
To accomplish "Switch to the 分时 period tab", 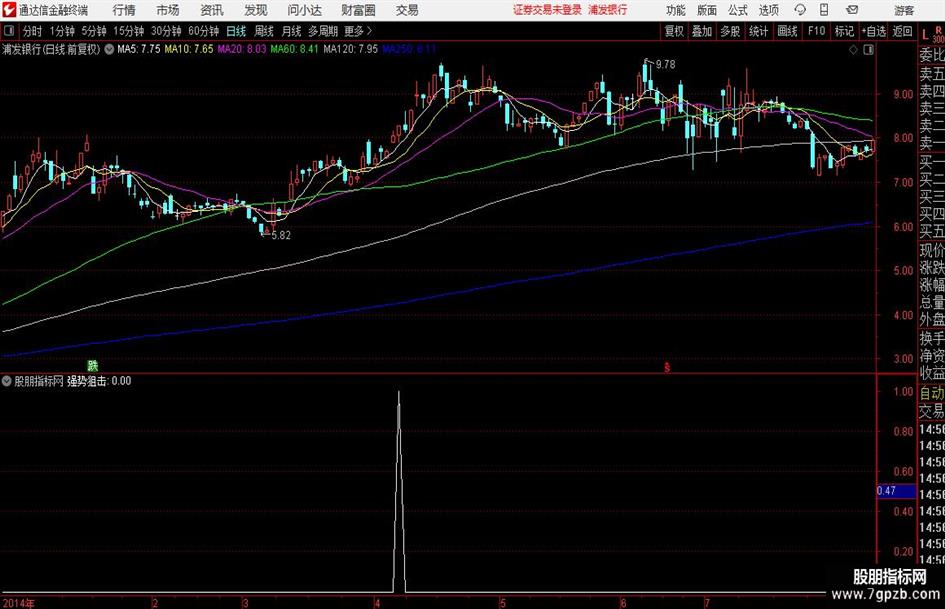I will [x=32, y=31].
